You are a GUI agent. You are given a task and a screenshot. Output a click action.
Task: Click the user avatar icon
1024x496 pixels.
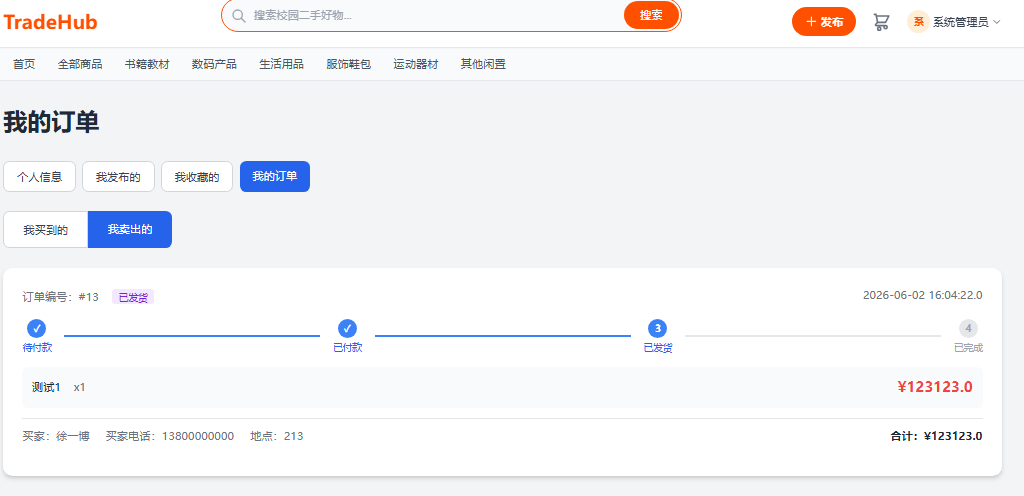coord(918,22)
